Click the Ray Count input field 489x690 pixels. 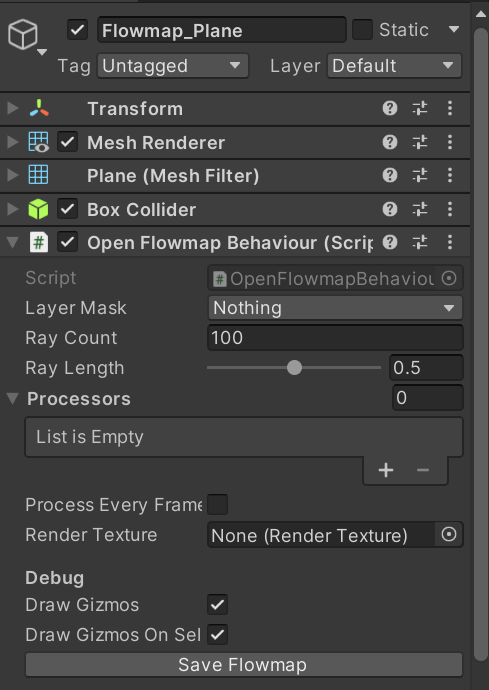pos(335,338)
